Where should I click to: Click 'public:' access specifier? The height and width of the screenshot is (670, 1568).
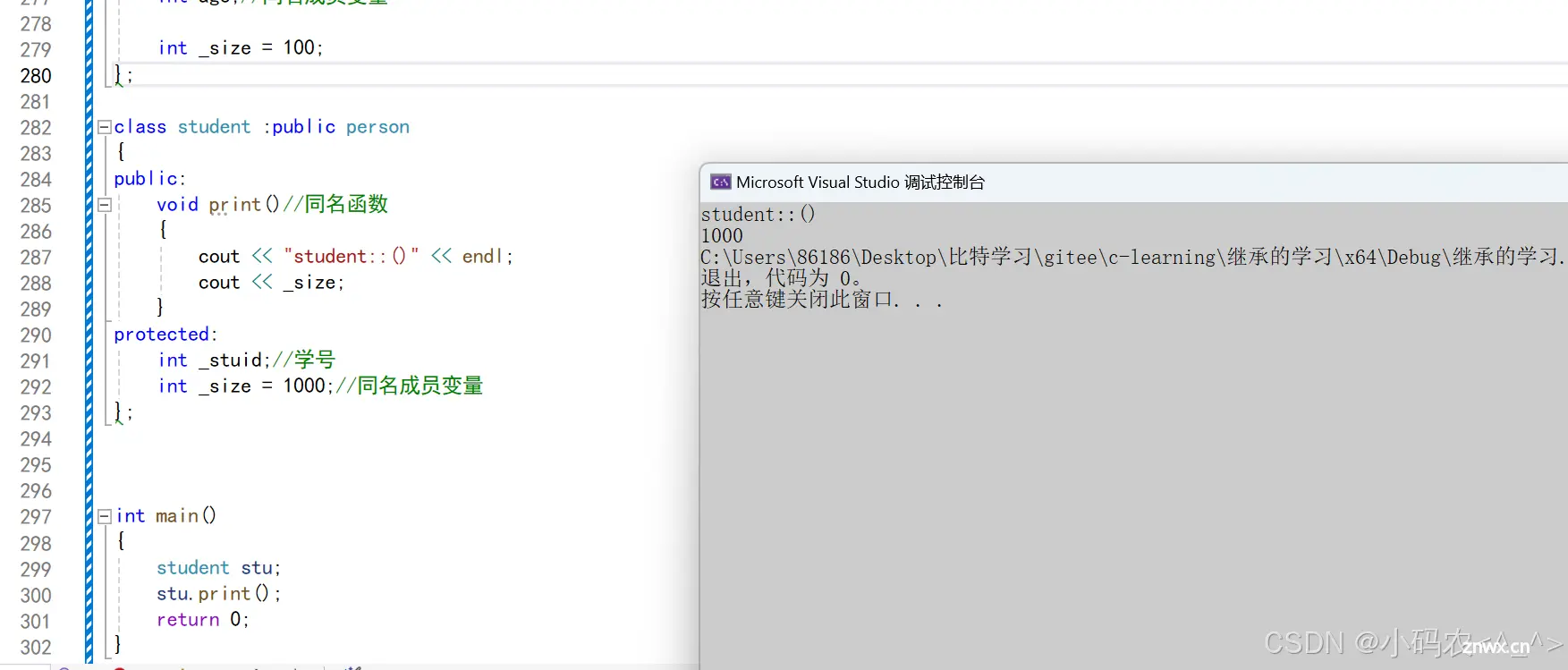pos(149,179)
